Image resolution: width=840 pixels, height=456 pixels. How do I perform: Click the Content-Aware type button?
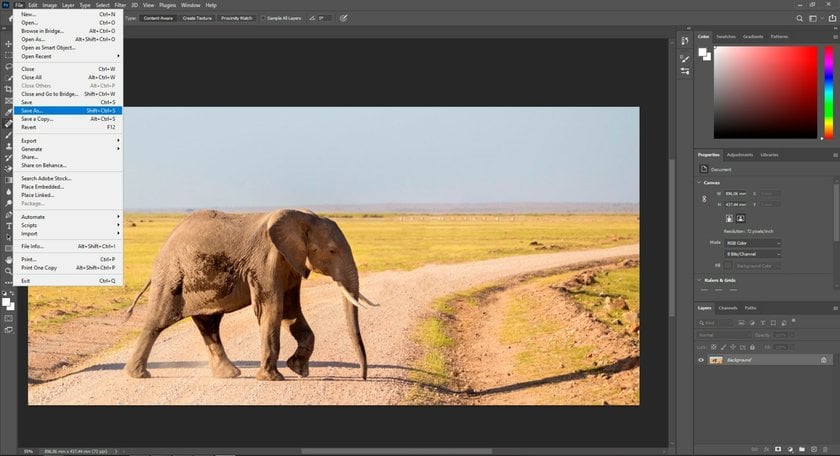(x=158, y=18)
